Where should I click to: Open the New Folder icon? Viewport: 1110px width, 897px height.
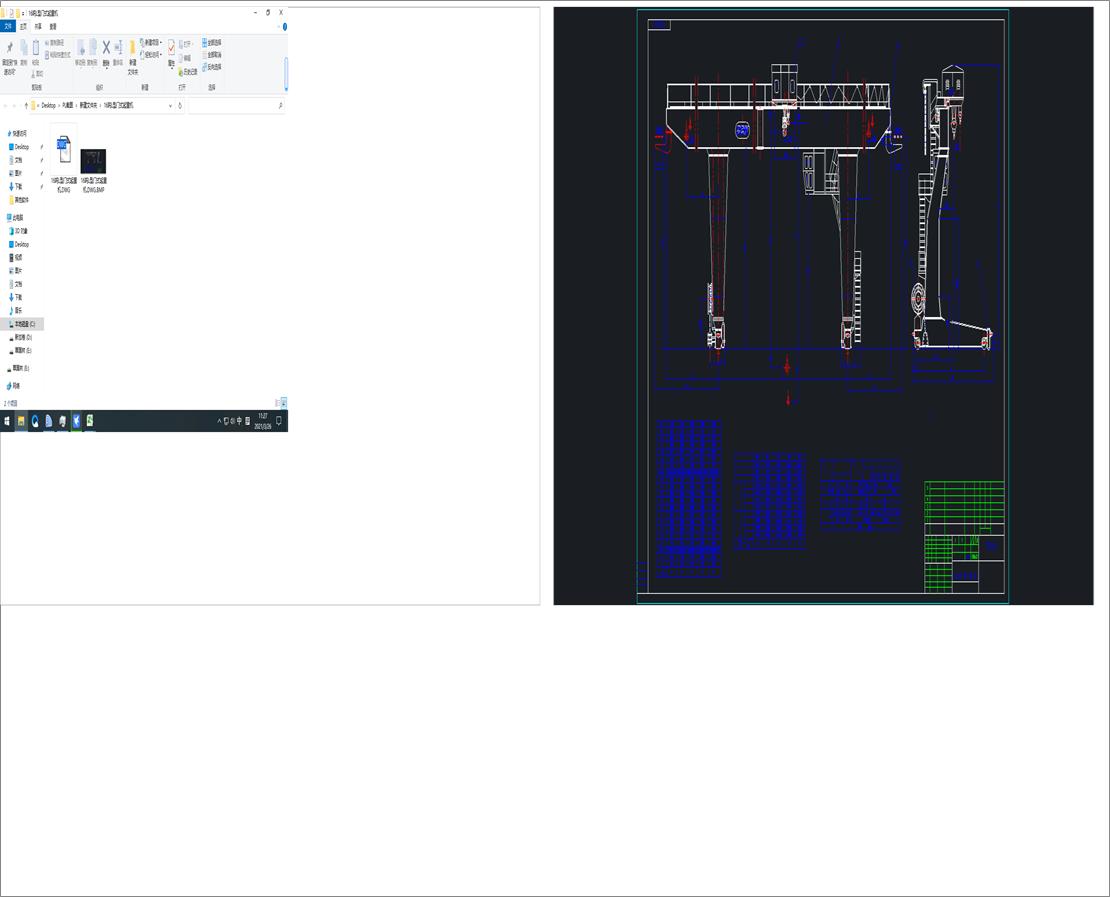pos(132,49)
